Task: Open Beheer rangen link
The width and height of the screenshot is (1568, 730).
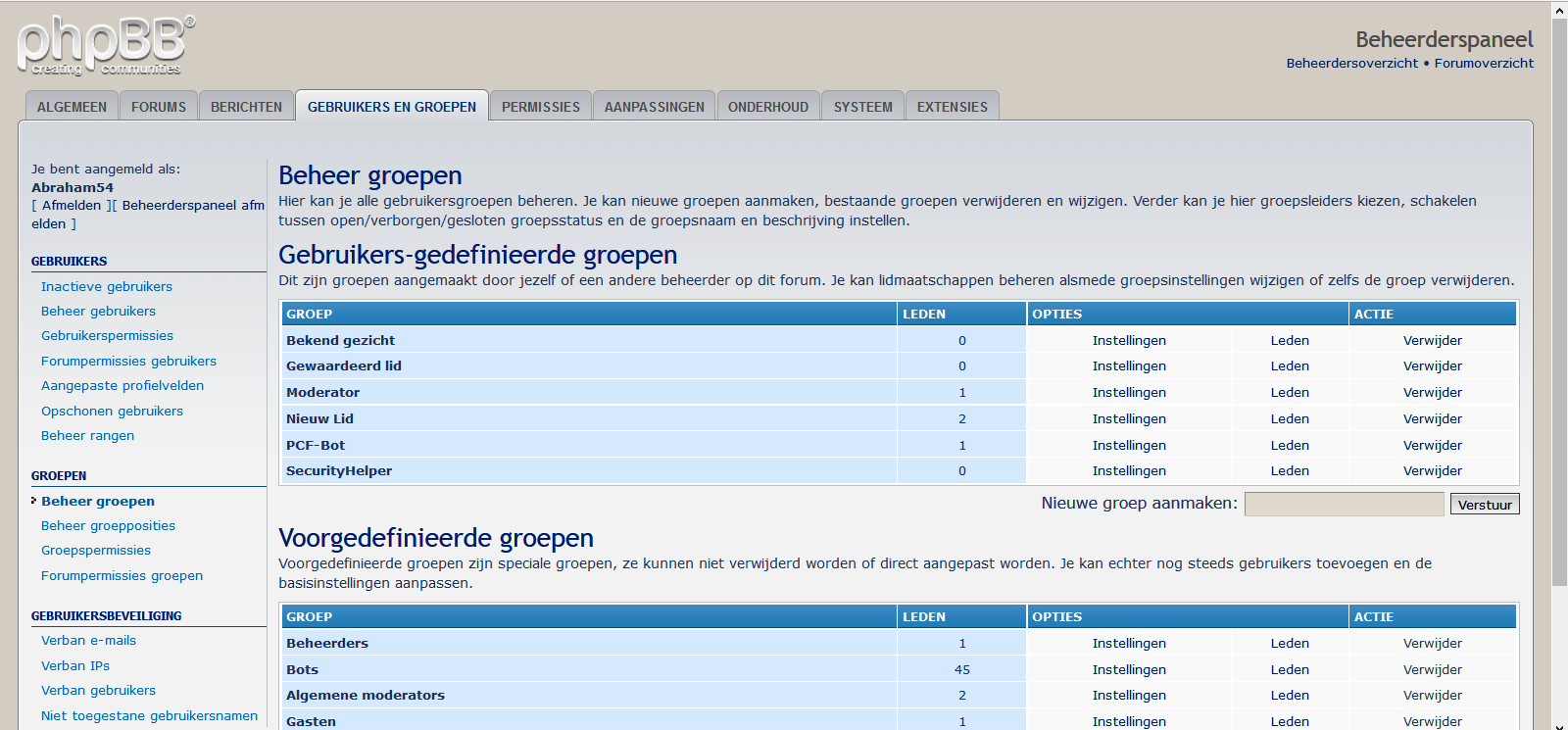Action: tap(87, 435)
